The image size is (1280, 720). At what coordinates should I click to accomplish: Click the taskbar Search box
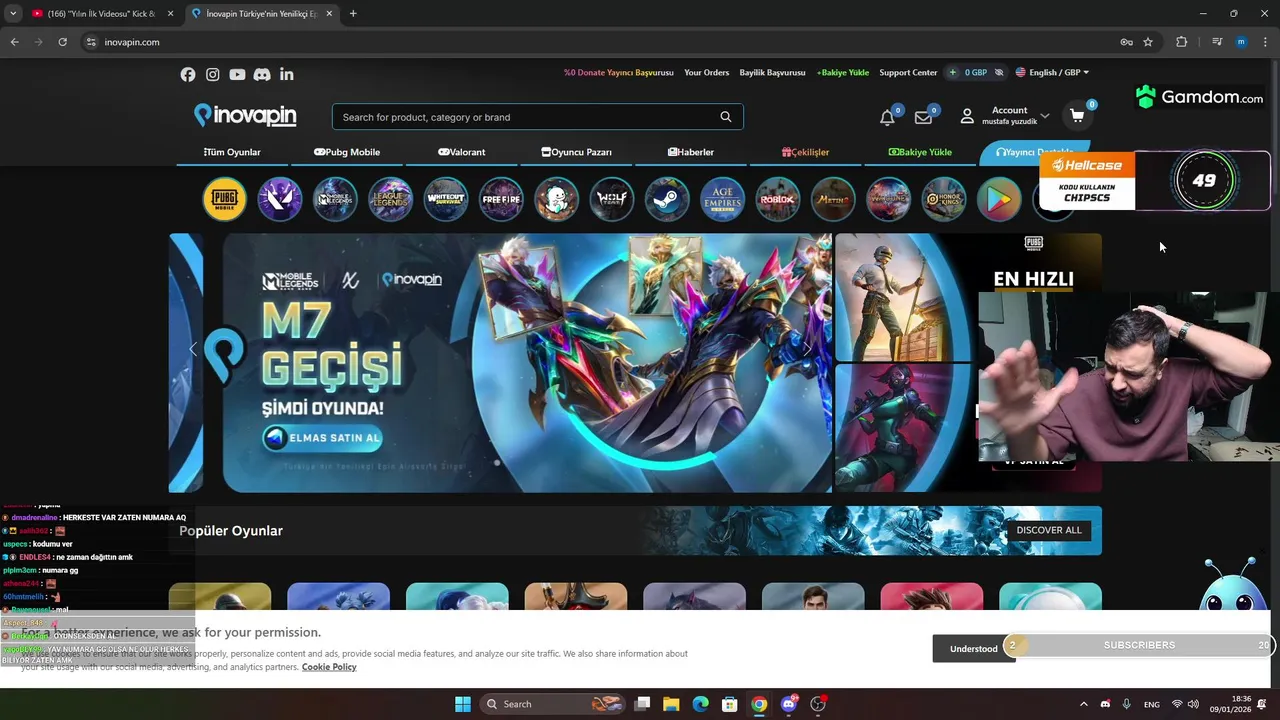(553, 704)
